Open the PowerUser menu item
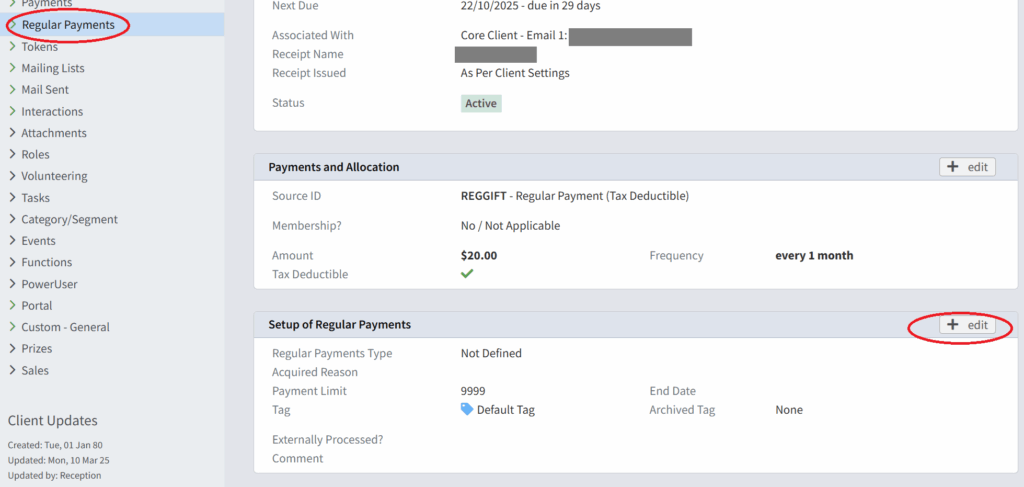 click(x=49, y=284)
